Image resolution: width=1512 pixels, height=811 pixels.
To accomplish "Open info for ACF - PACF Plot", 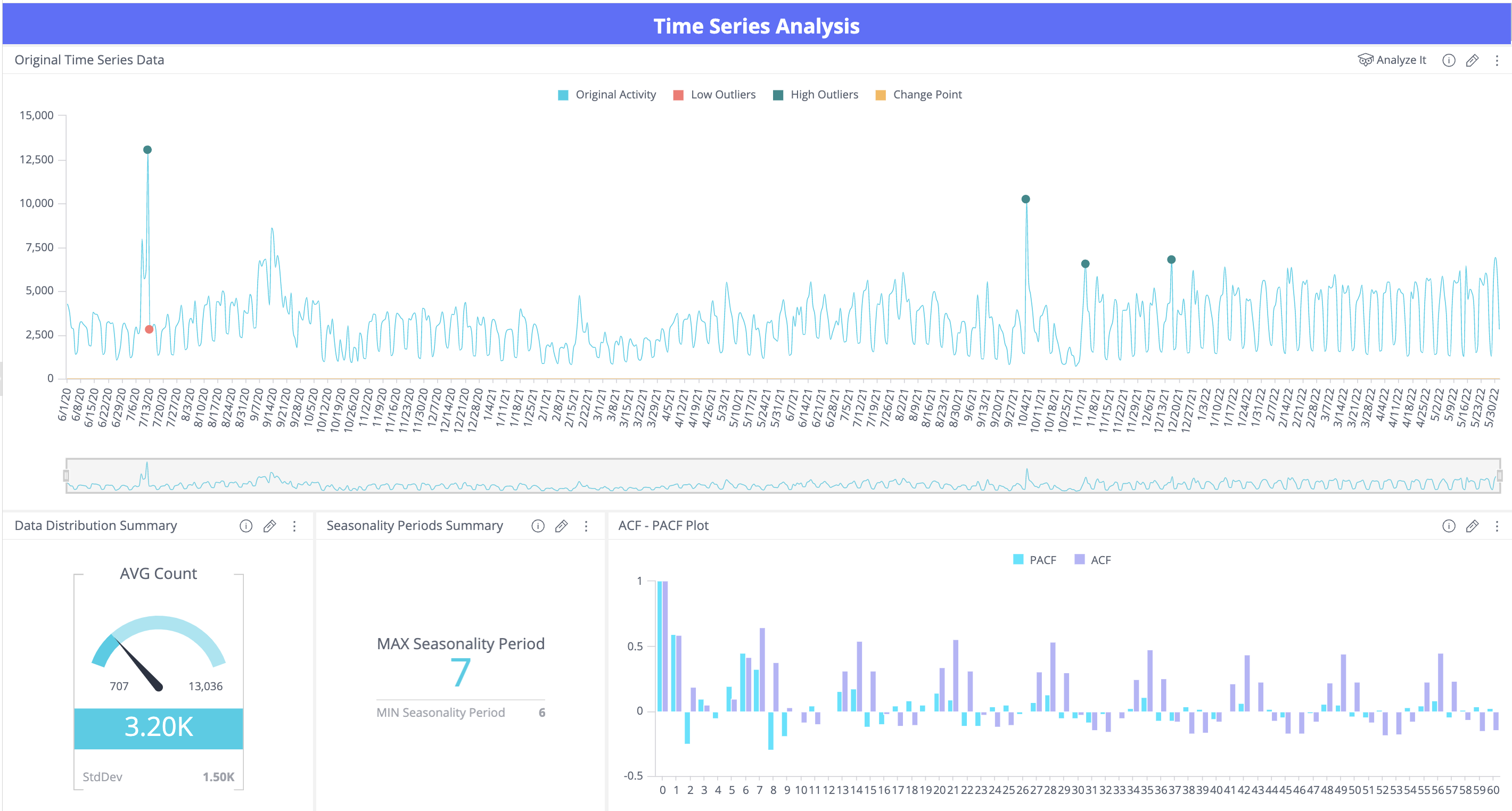I will [x=1449, y=526].
